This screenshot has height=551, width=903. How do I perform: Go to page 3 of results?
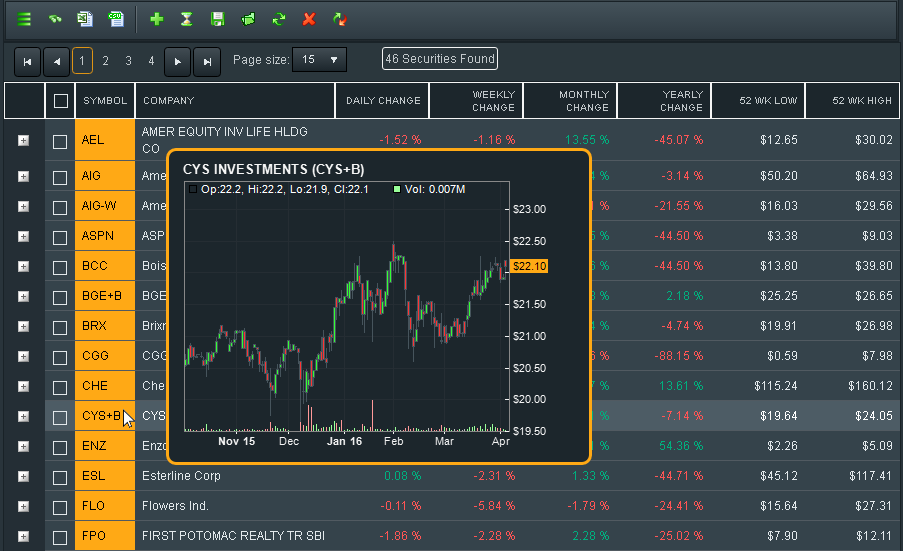coord(128,61)
